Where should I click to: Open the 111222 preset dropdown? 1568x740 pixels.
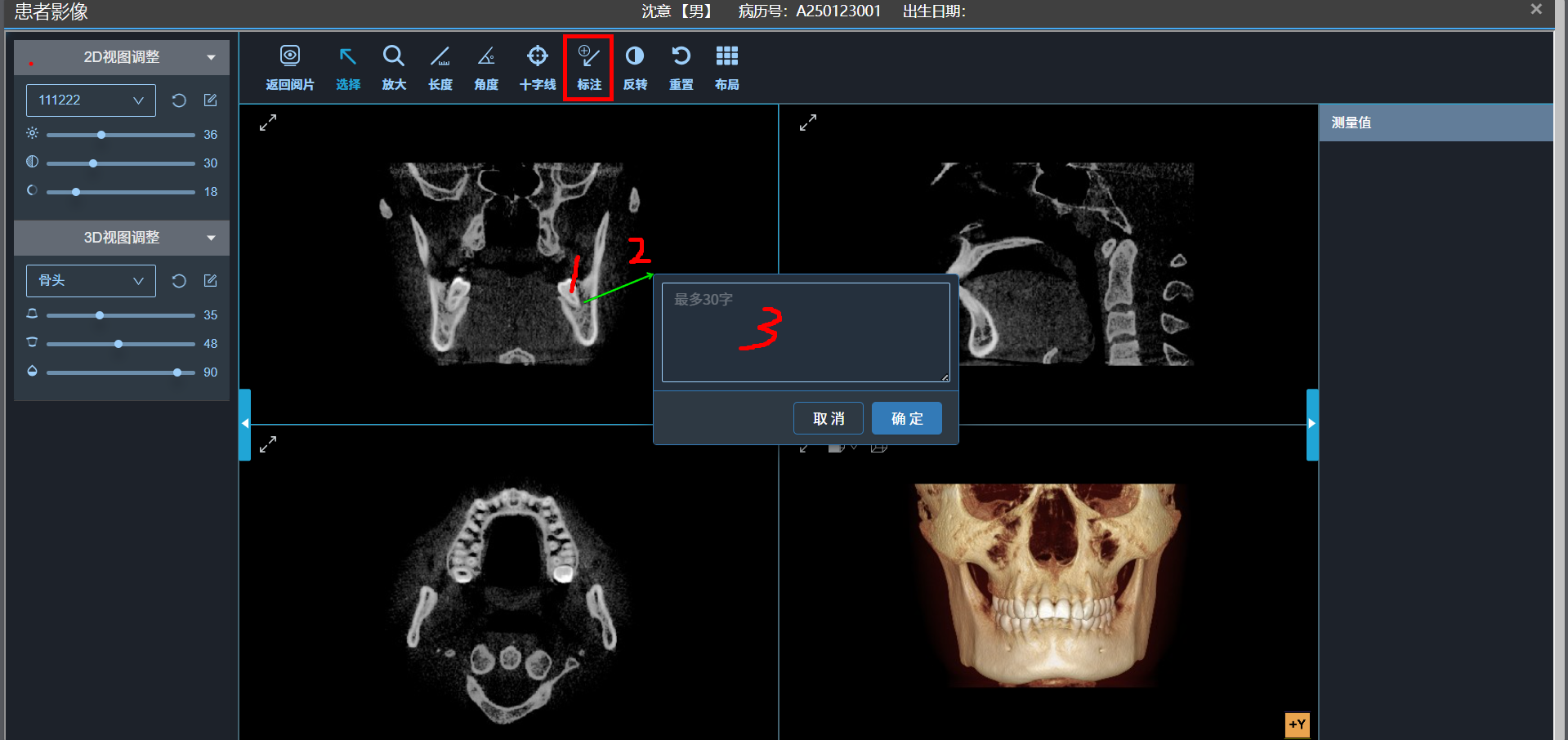point(90,100)
